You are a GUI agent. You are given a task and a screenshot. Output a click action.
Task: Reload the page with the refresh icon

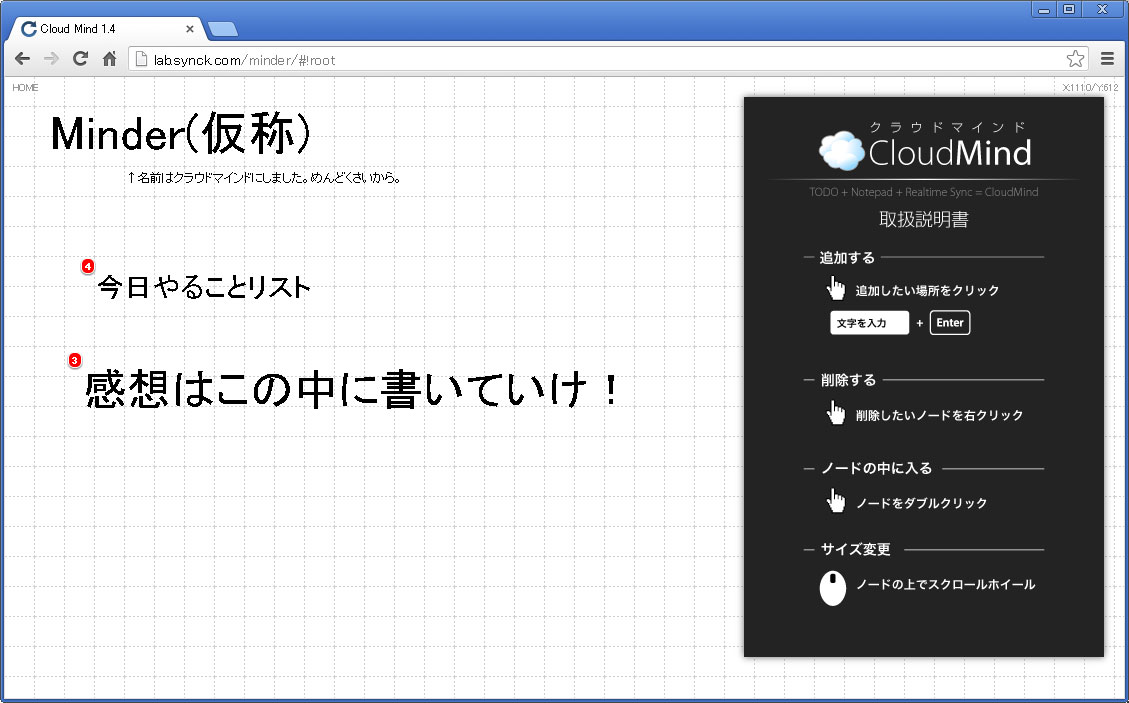(x=80, y=59)
